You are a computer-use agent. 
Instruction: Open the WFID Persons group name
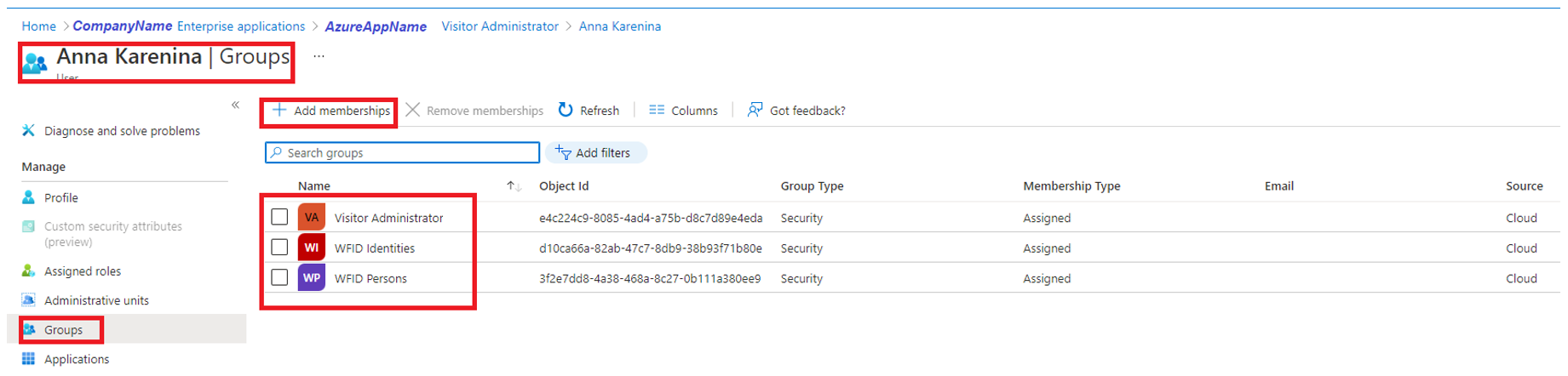pos(370,278)
